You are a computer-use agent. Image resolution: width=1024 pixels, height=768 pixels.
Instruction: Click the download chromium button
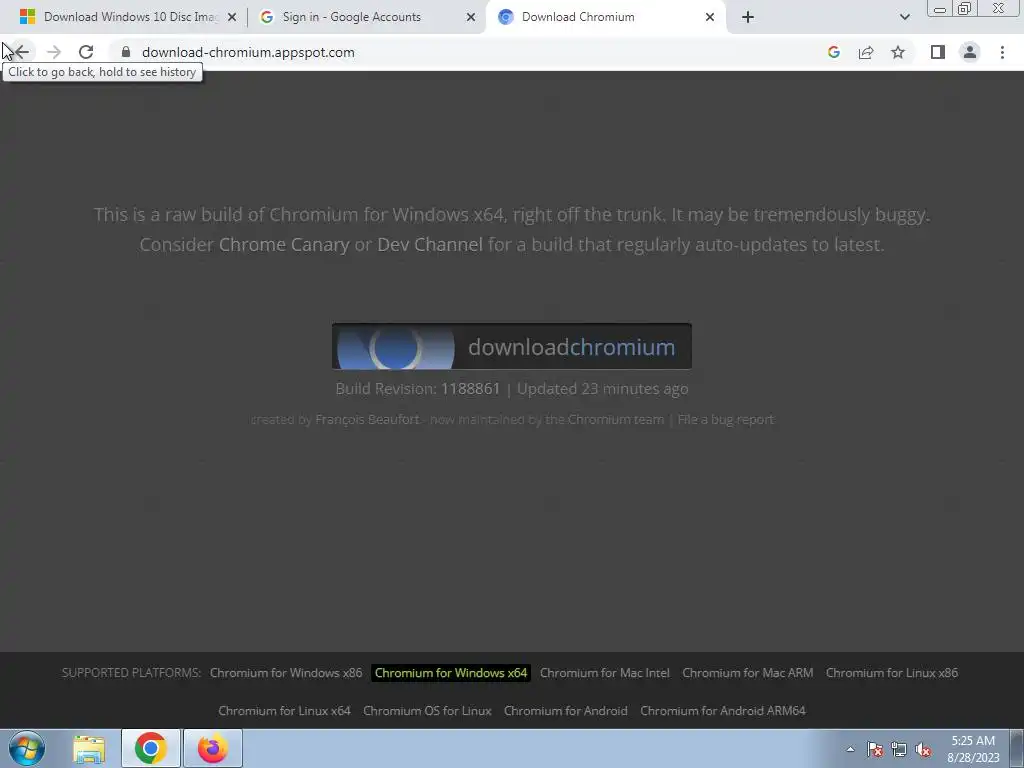(511, 346)
